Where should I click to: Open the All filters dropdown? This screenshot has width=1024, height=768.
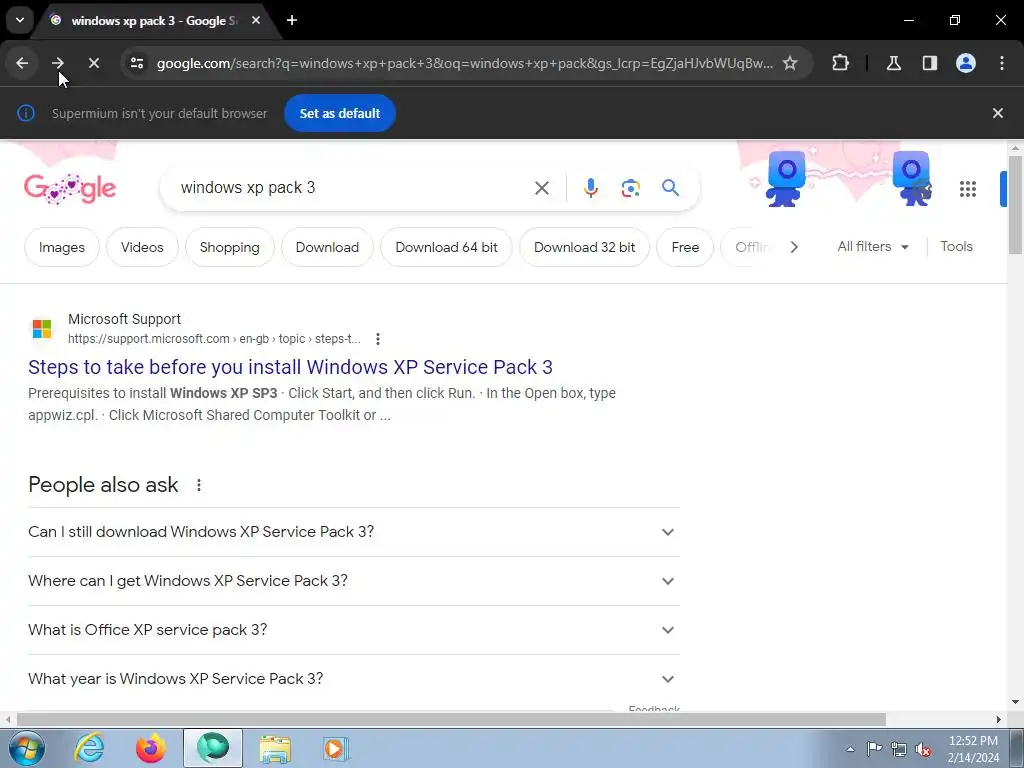click(873, 247)
